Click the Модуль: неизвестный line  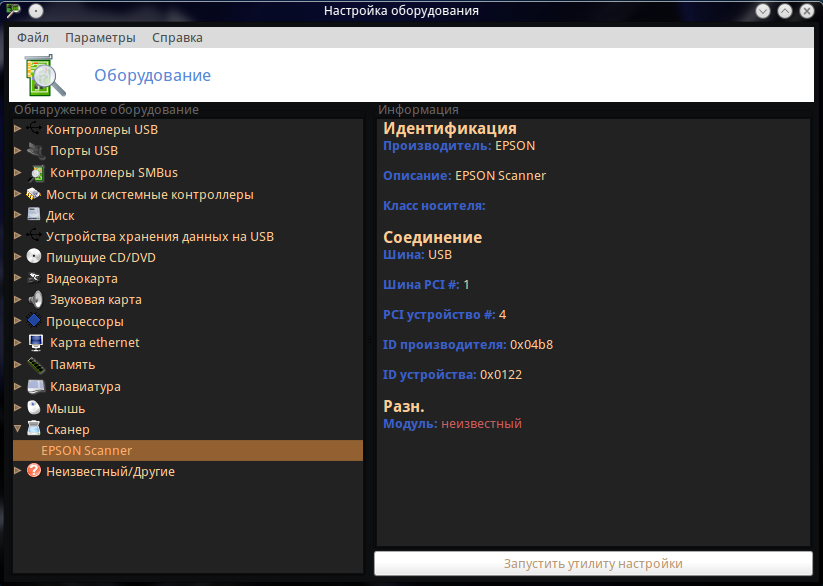point(452,424)
